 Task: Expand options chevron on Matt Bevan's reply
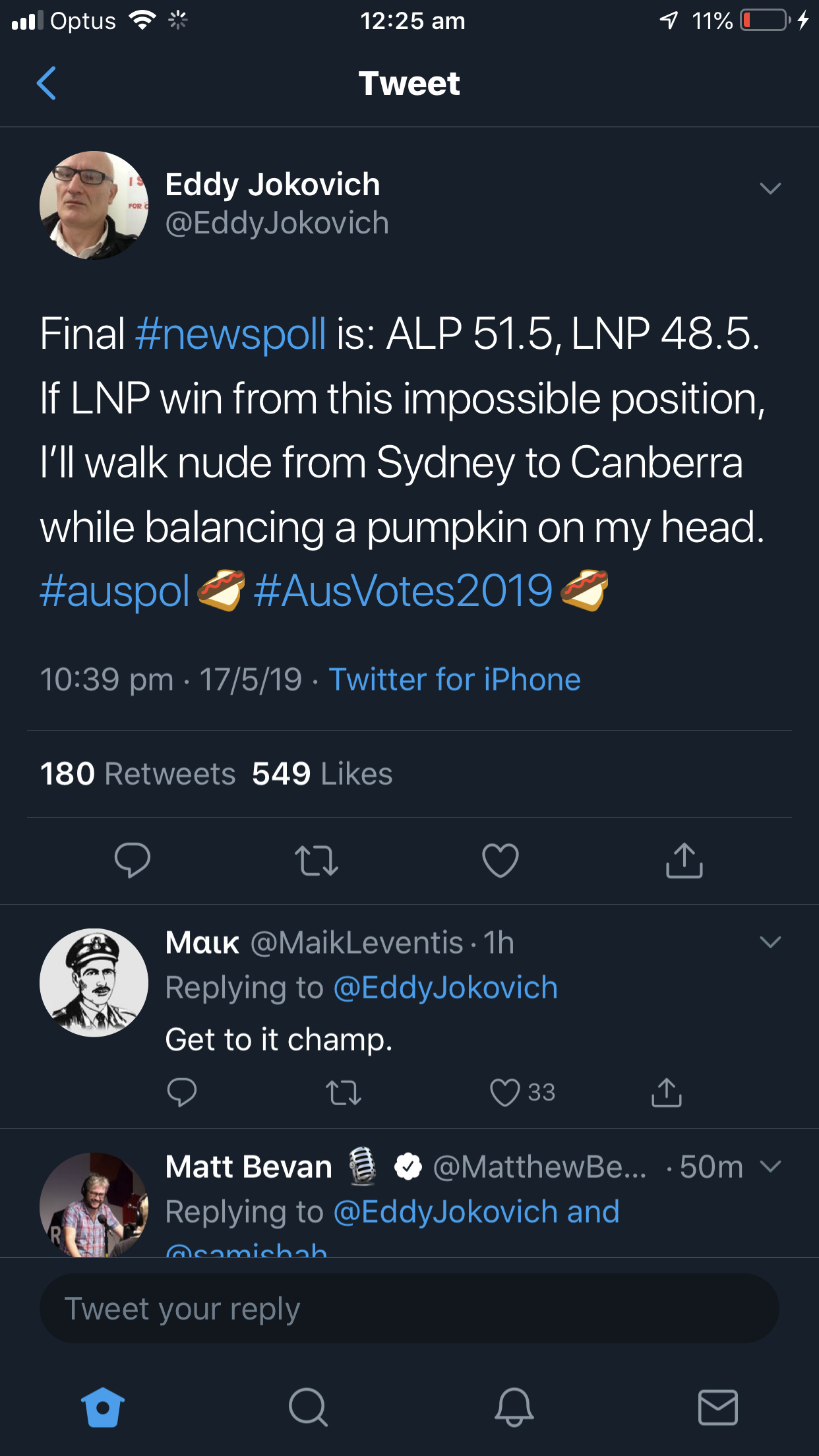coord(770,1167)
